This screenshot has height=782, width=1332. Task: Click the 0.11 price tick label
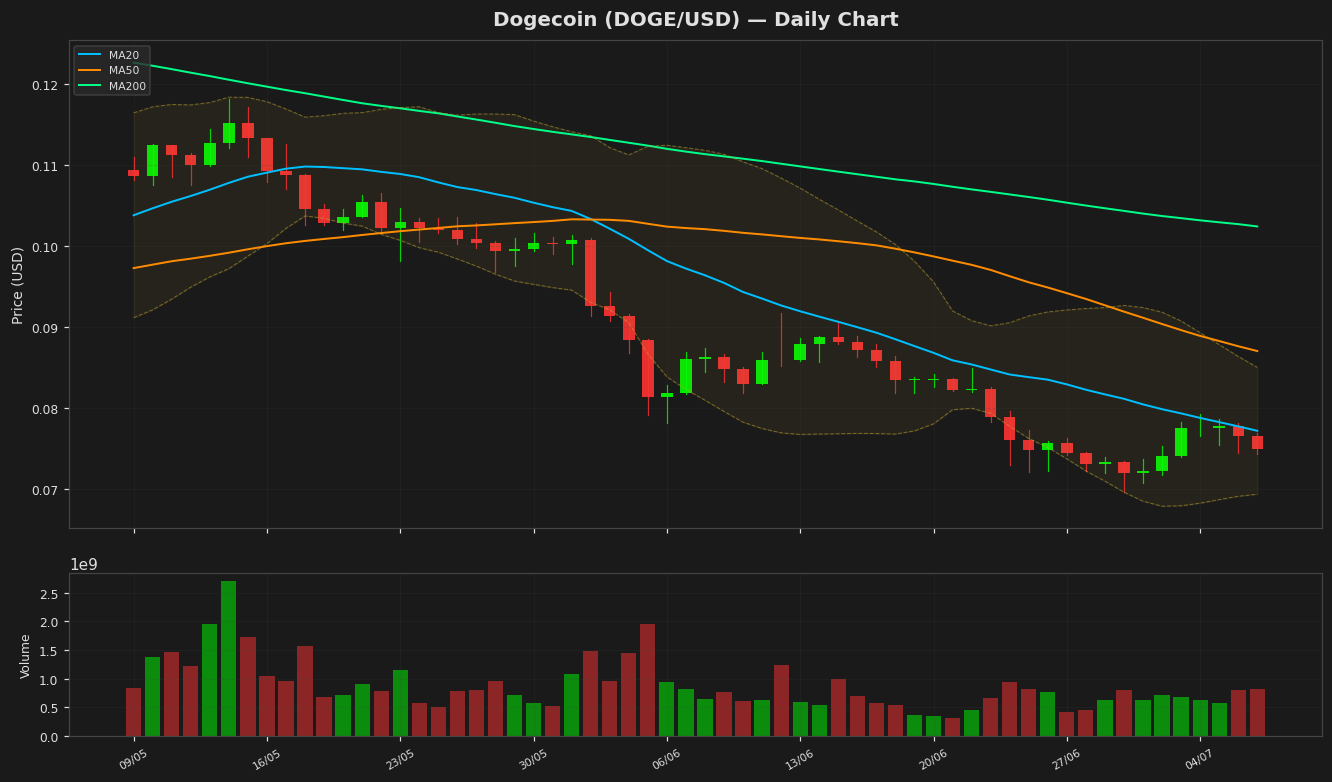pyautogui.click(x=46, y=166)
